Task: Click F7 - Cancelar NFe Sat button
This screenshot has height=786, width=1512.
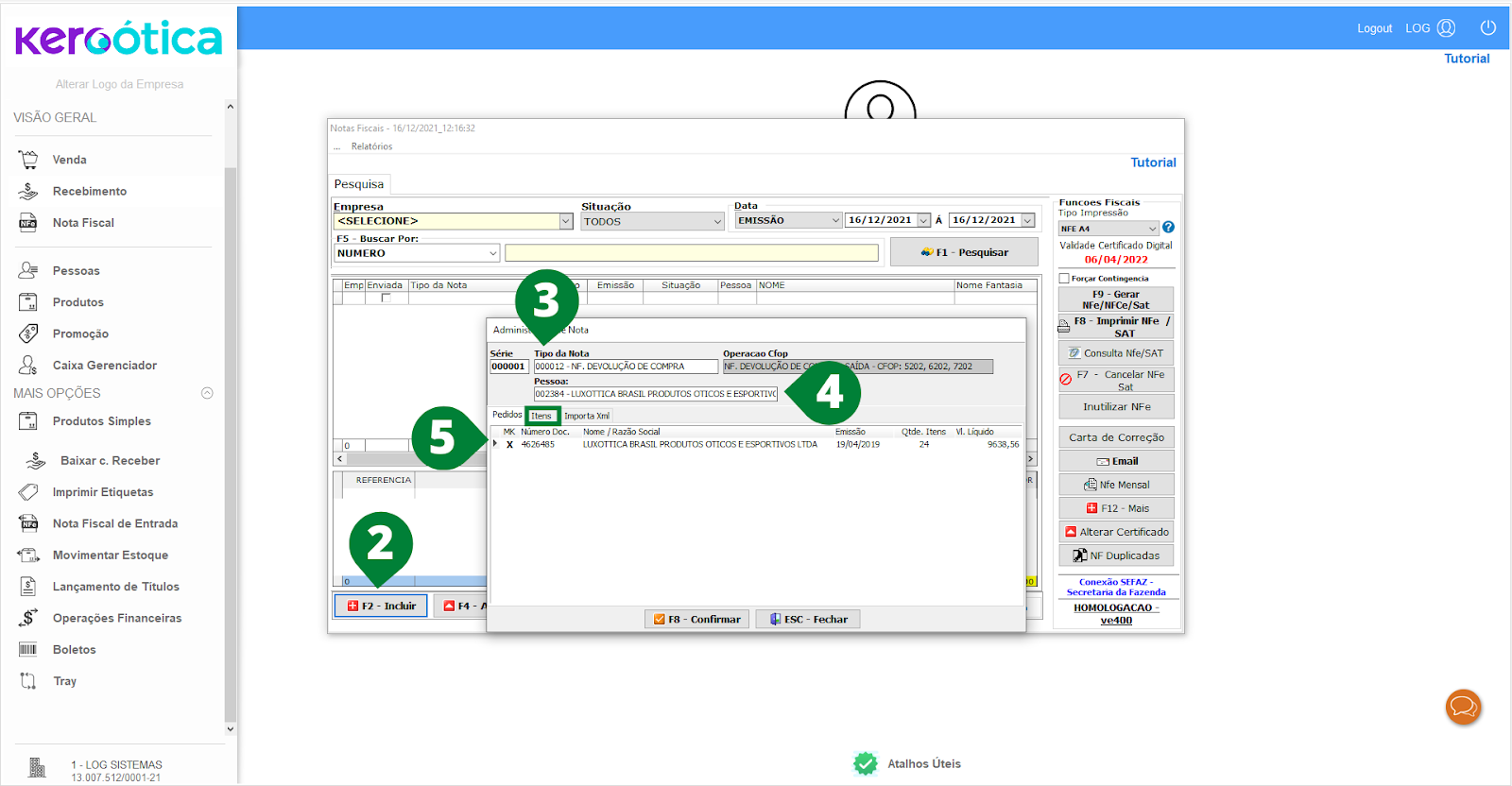Action: (x=1116, y=381)
